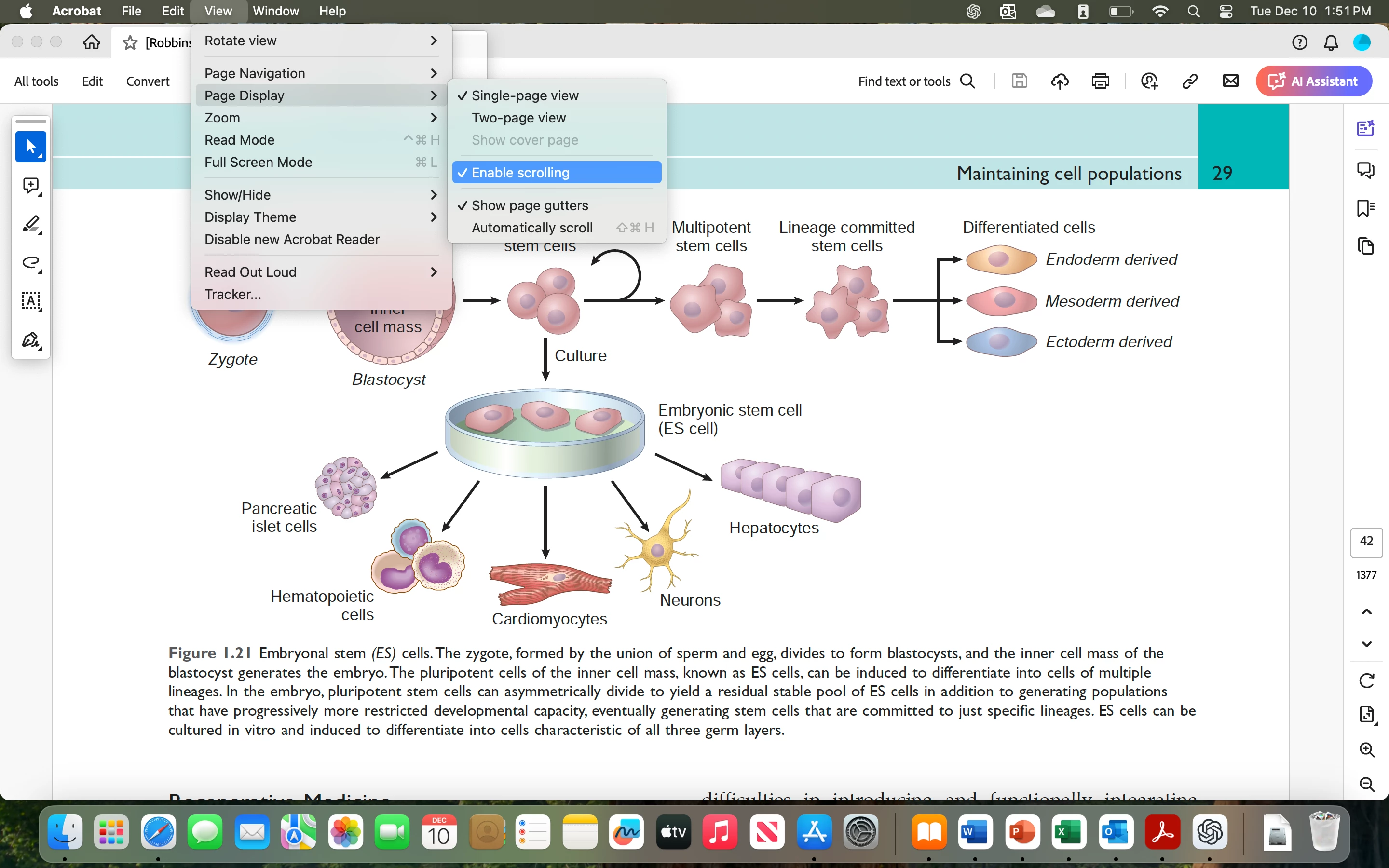This screenshot has width=1389, height=868.
Task: Select Full Screen Mode menu item
Action: (x=259, y=163)
